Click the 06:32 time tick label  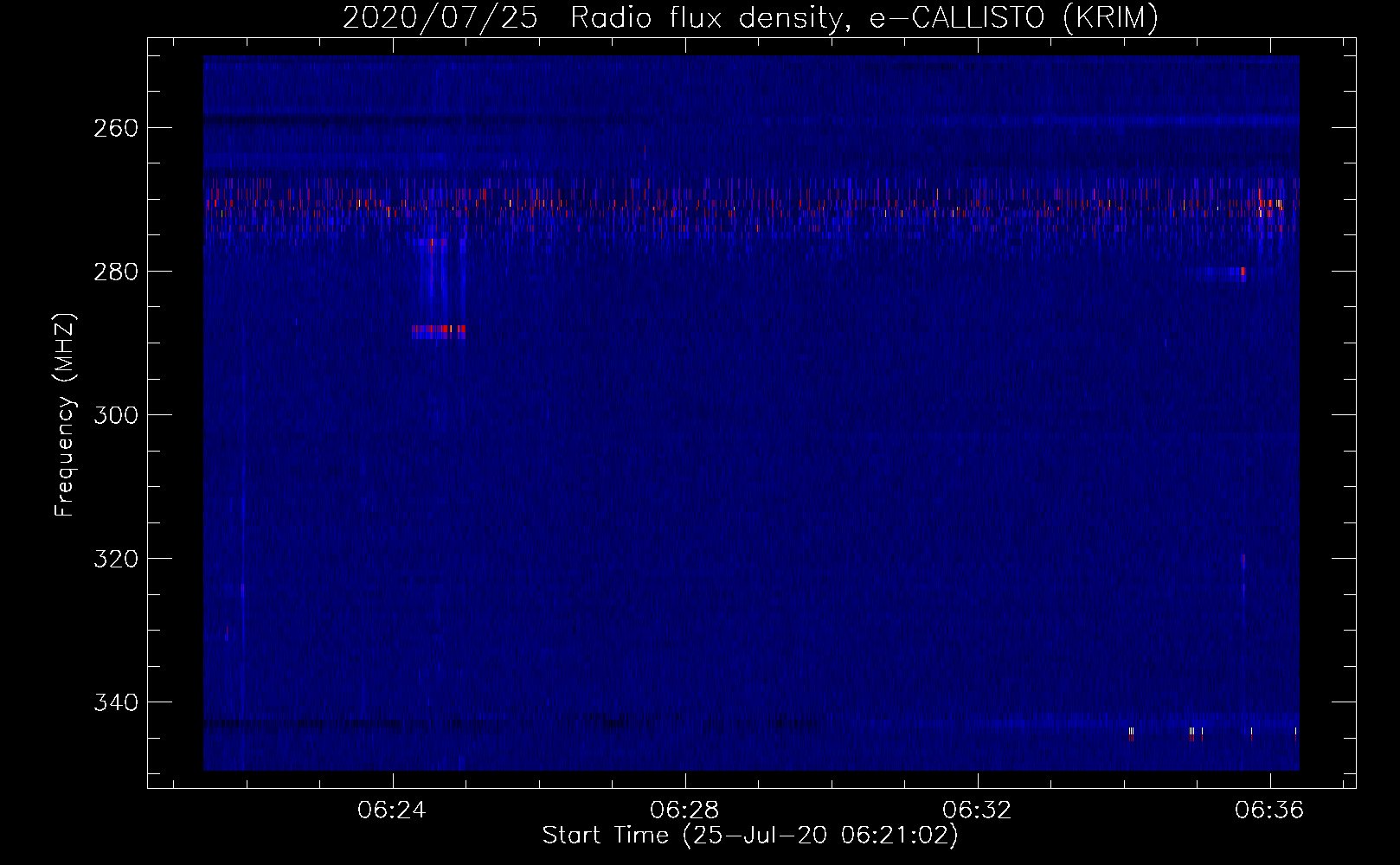coord(978,811)
